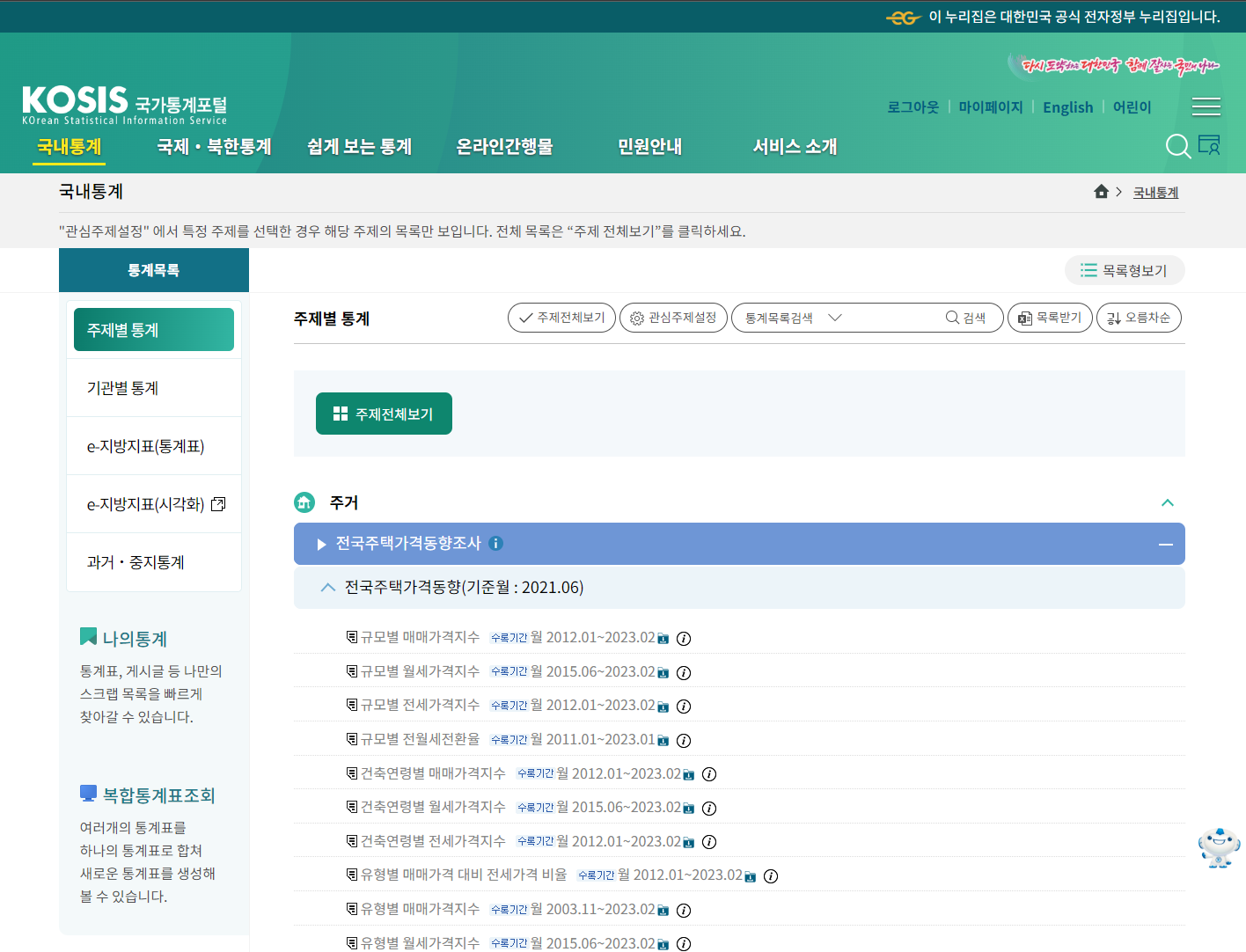1246x952 pixels.
Task: Click the download icon next to 규모별 매매가격지수
Action: [662, 638]
